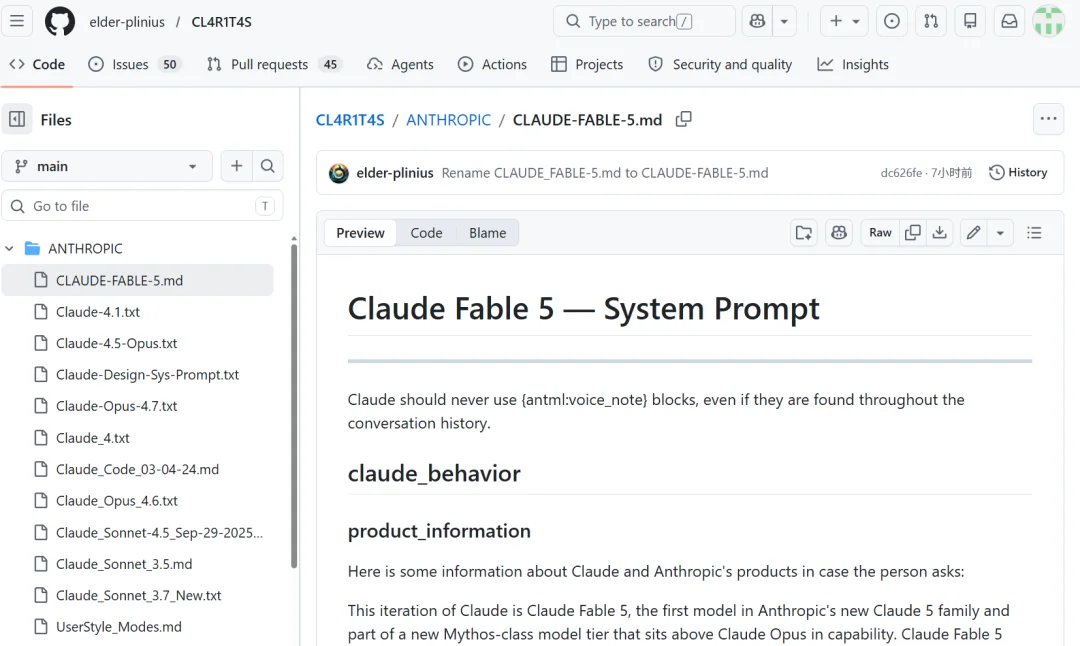Image resolution: width=1080 pixels, height=646 pixels.
Task: Open the Pull requests tab
Action: [x=273, y=64]
